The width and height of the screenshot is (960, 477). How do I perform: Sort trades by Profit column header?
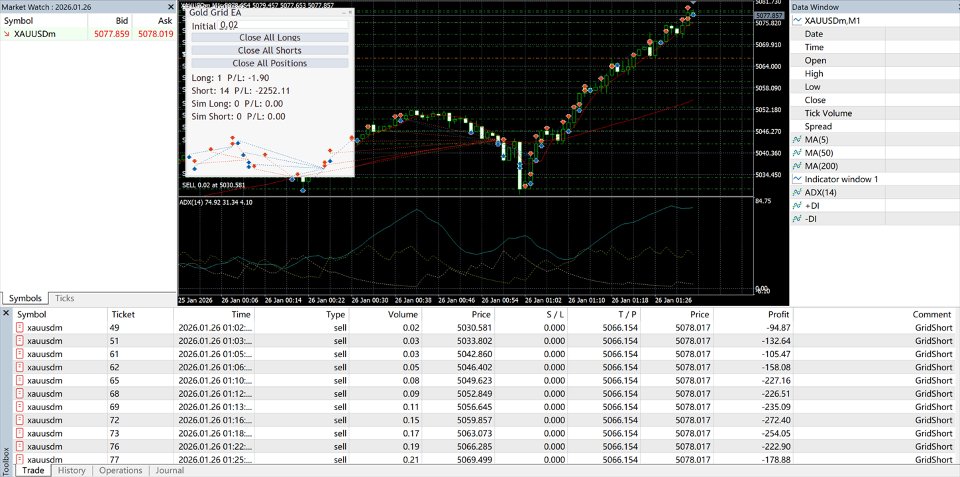pos(779,314)
